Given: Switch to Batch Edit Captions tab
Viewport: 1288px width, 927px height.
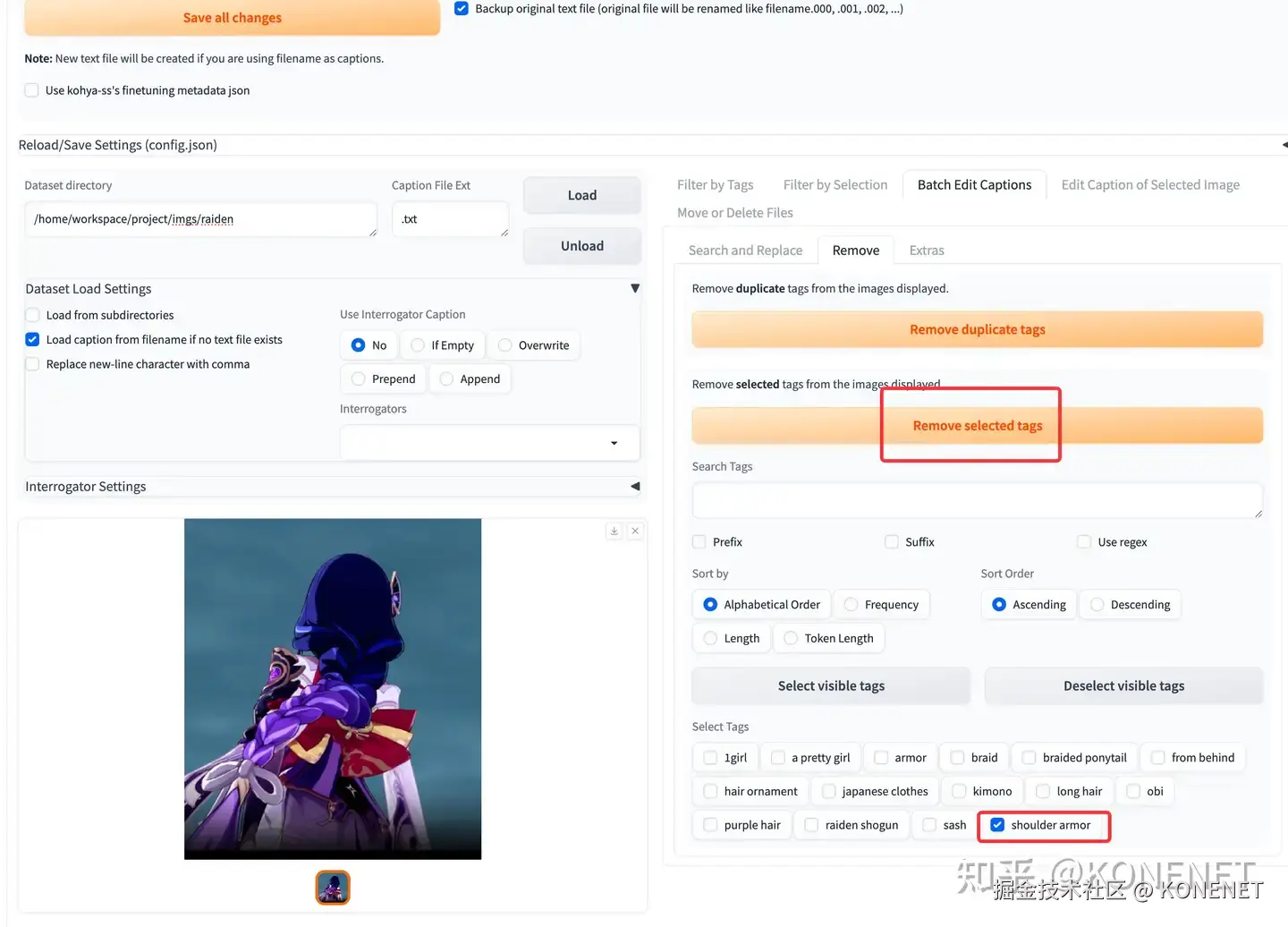Looking at the screenshot, I should [974, 185].
